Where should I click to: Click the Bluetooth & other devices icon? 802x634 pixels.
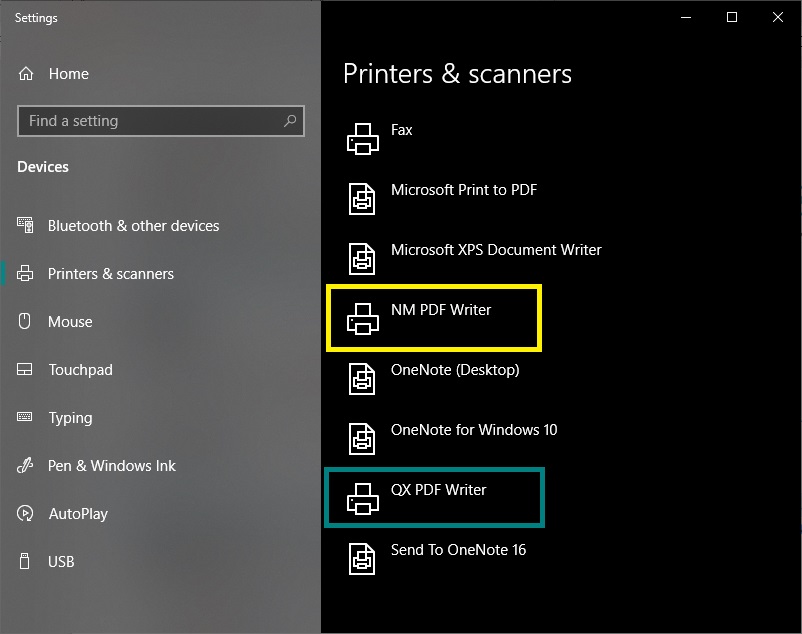pos(25,225)
